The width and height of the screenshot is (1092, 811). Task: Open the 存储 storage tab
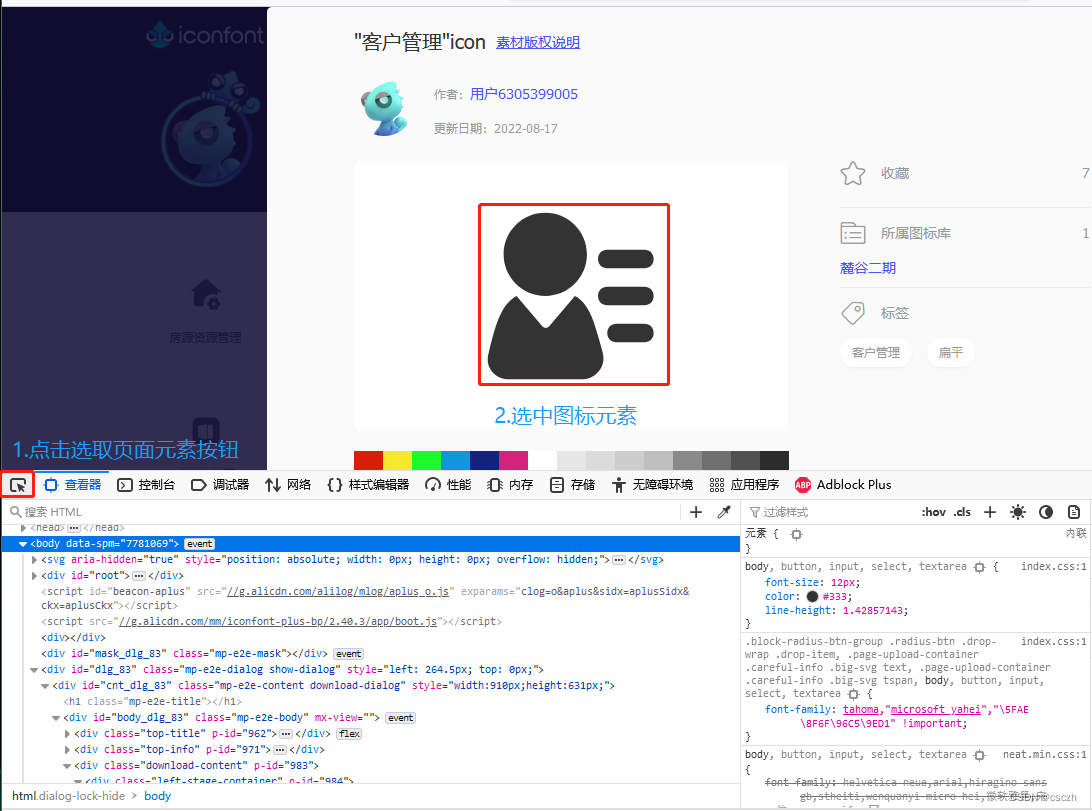(x=571, y=484)
